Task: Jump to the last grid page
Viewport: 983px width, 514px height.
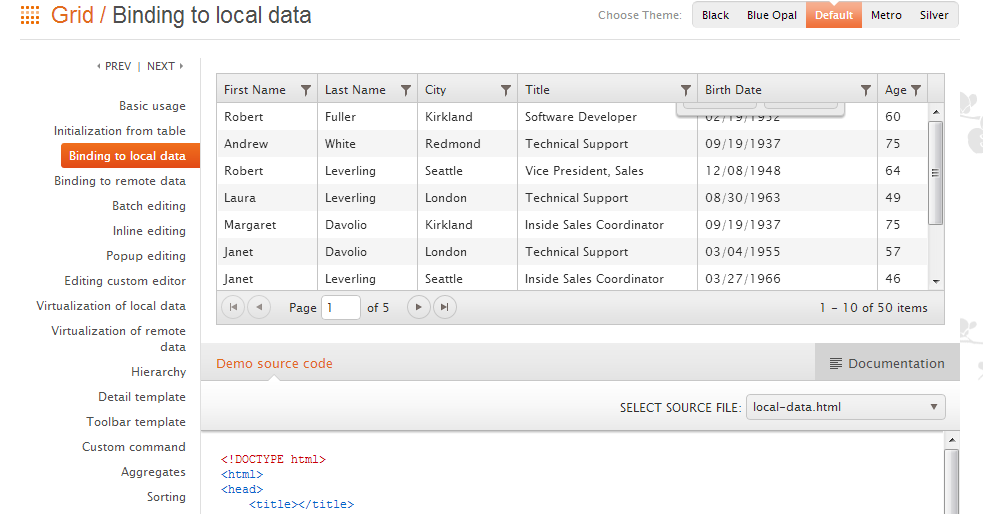Action: tap(445, 308)
